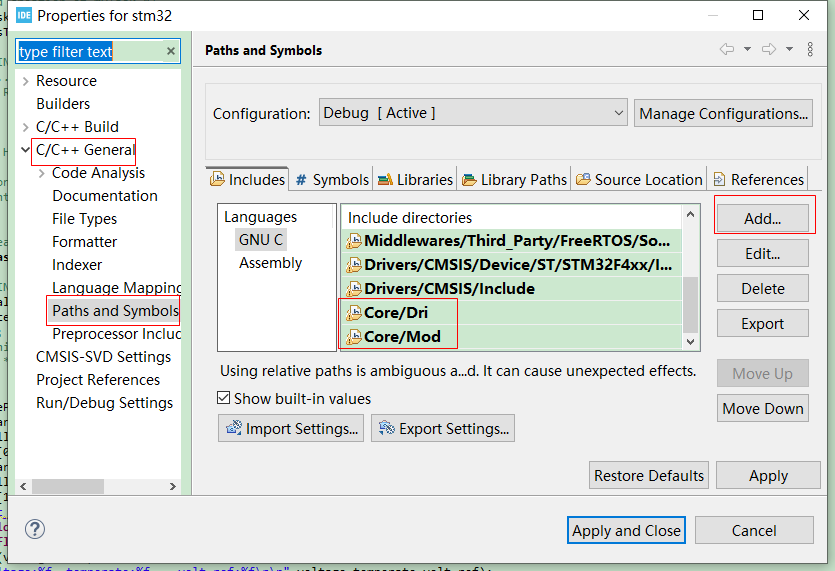This screenshot has width=835, height=571.
Task: Select CMSIS-SVD Settings tree item
Action: [103, 357]
